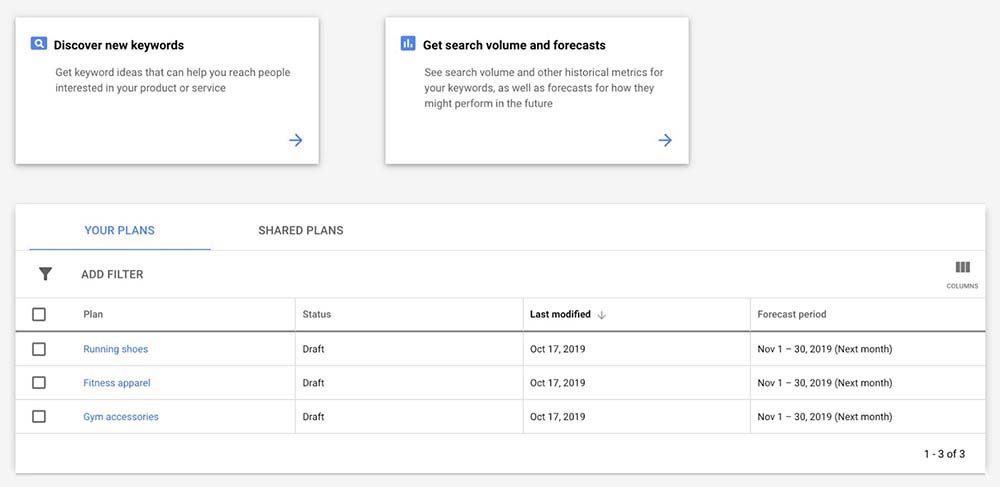This screenshot has height=487, width=1000.
Task: Click Draft status in Gym accessories row
Action: tap(313, 417)
